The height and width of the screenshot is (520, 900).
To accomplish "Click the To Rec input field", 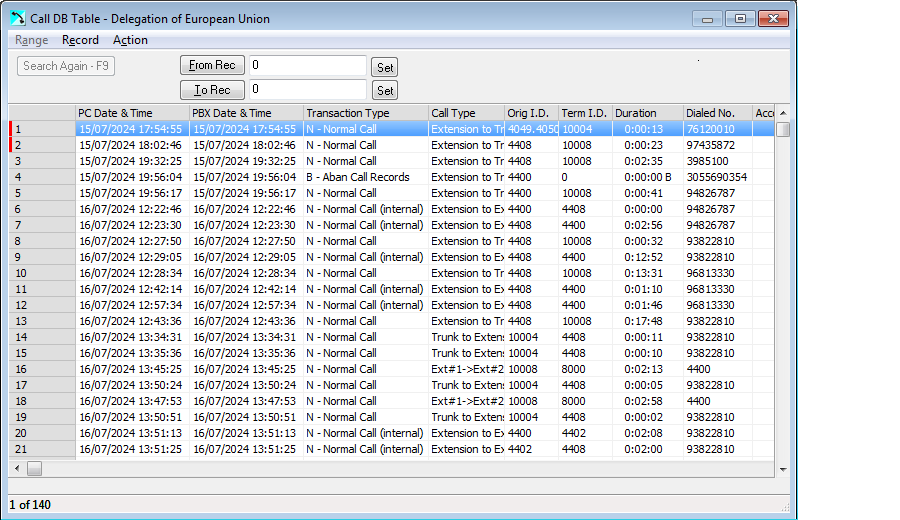I will point(307,90).
